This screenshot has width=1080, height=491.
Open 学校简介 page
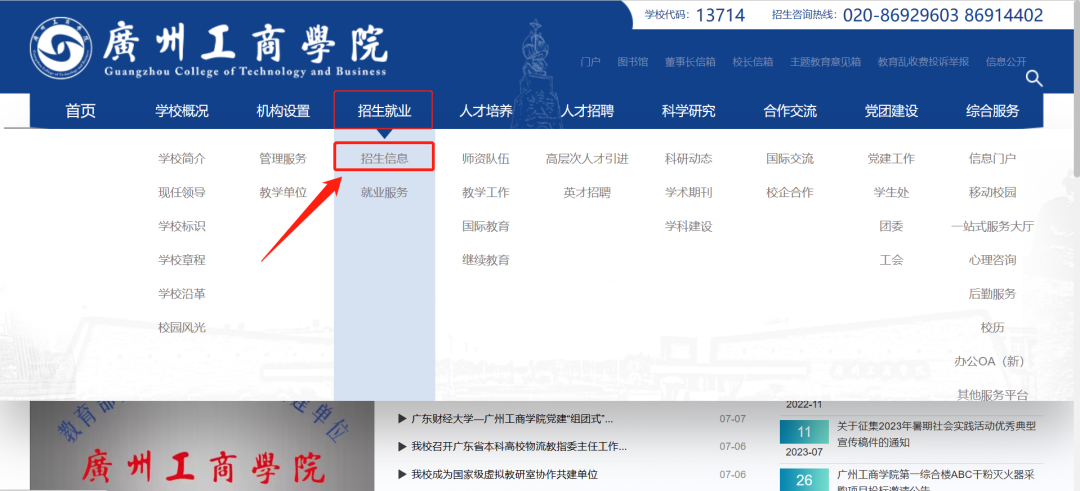click(182, 159)
